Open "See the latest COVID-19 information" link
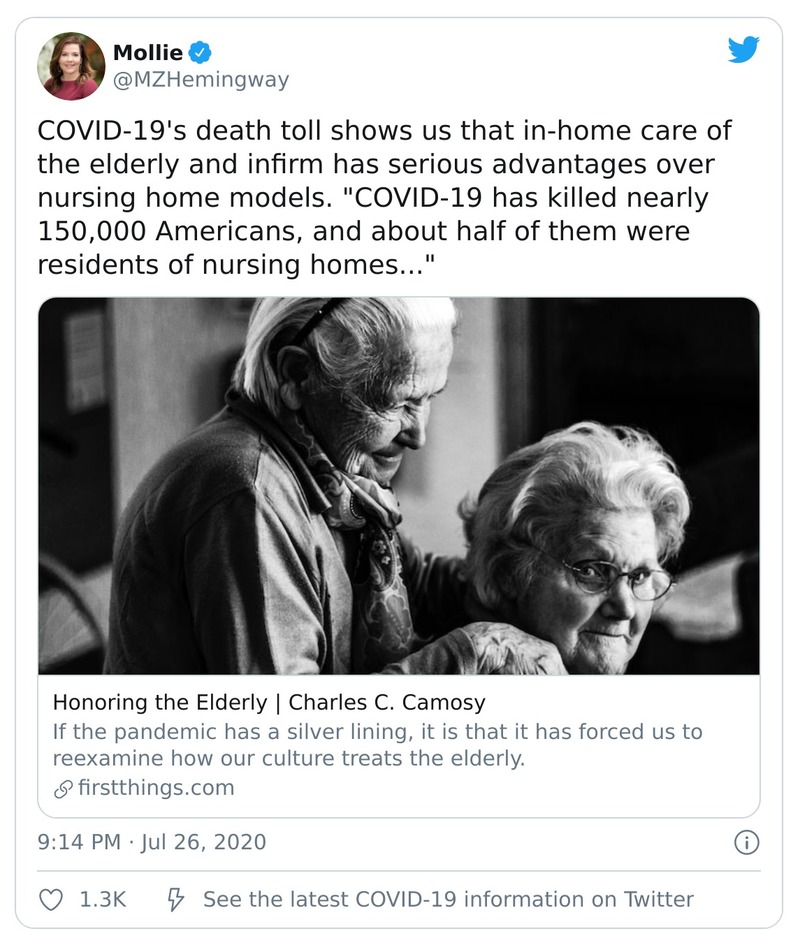The width and height of the screenshot is (800, 945). (447, 899)
